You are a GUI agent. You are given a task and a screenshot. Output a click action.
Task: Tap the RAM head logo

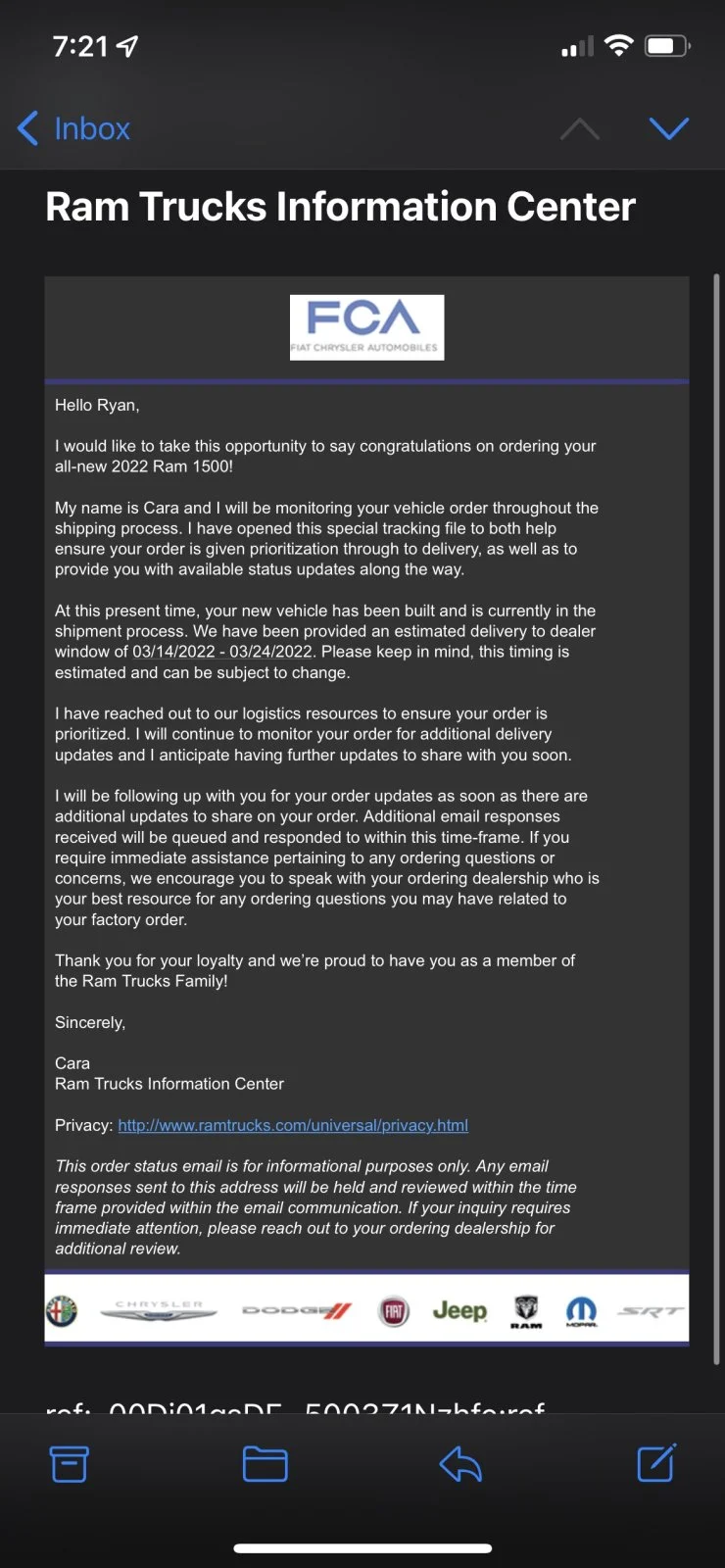pyautogui.click(x=526, y=1311)
